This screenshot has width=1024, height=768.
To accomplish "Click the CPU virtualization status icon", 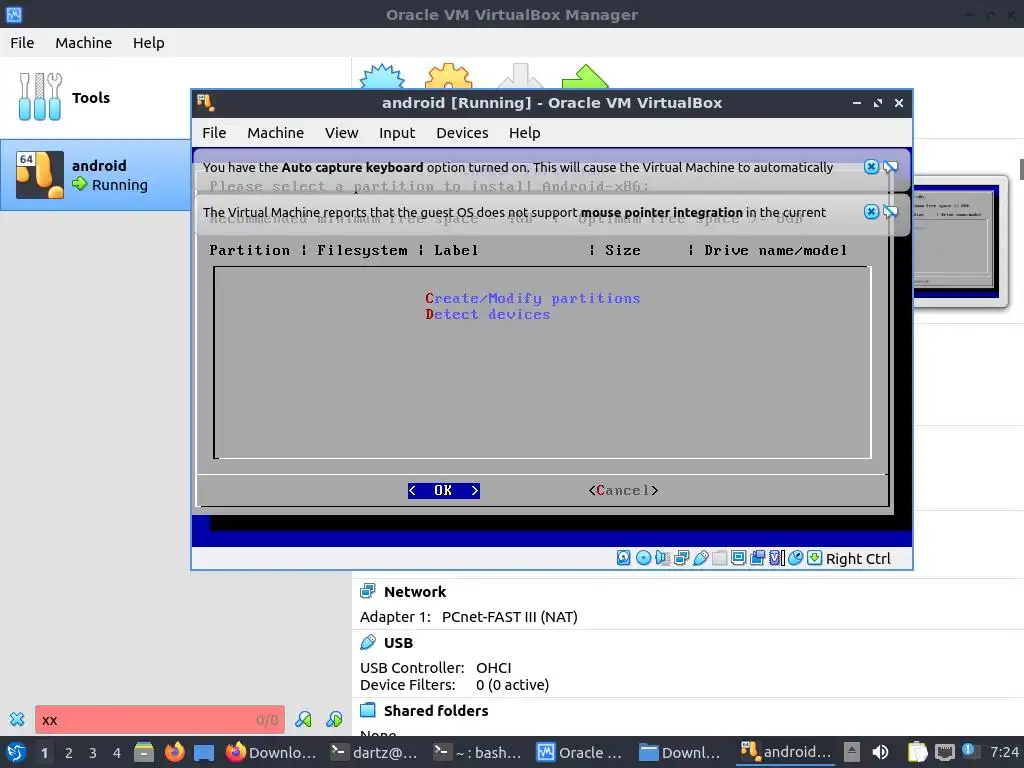I will pos(776,558).
